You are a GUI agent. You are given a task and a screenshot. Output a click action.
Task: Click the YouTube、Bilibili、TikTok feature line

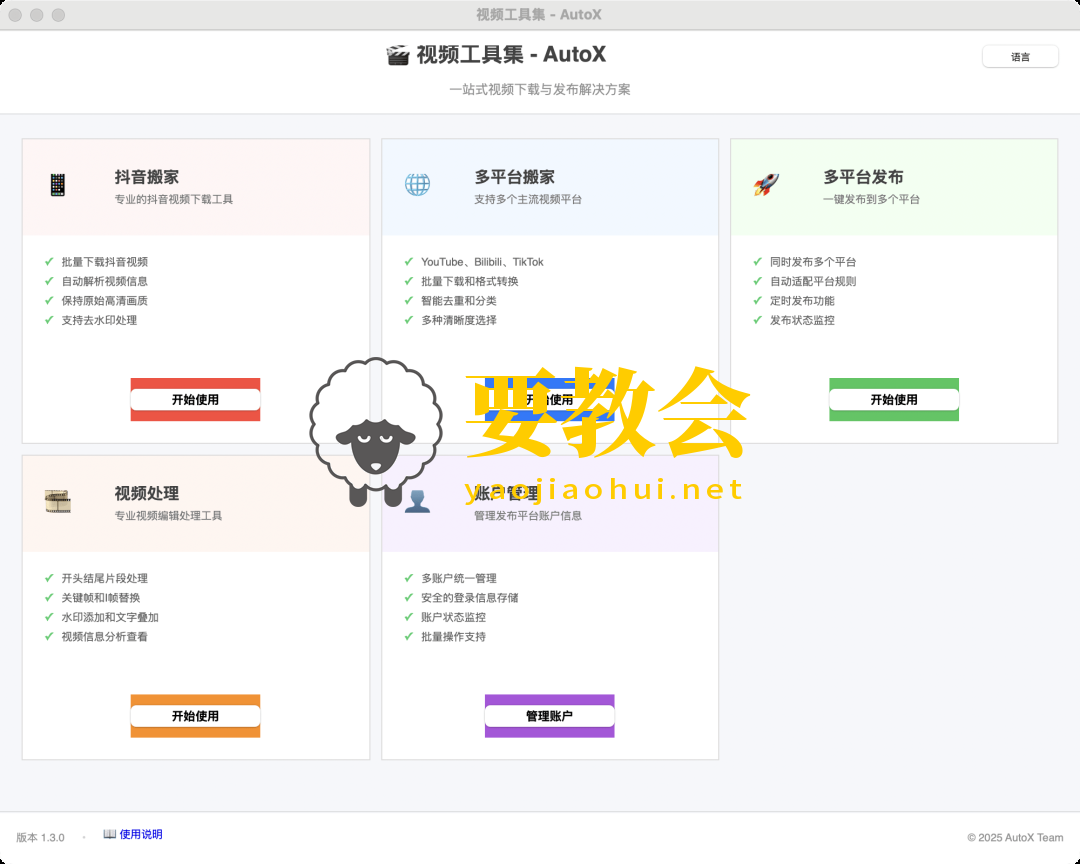click(482, 262)
